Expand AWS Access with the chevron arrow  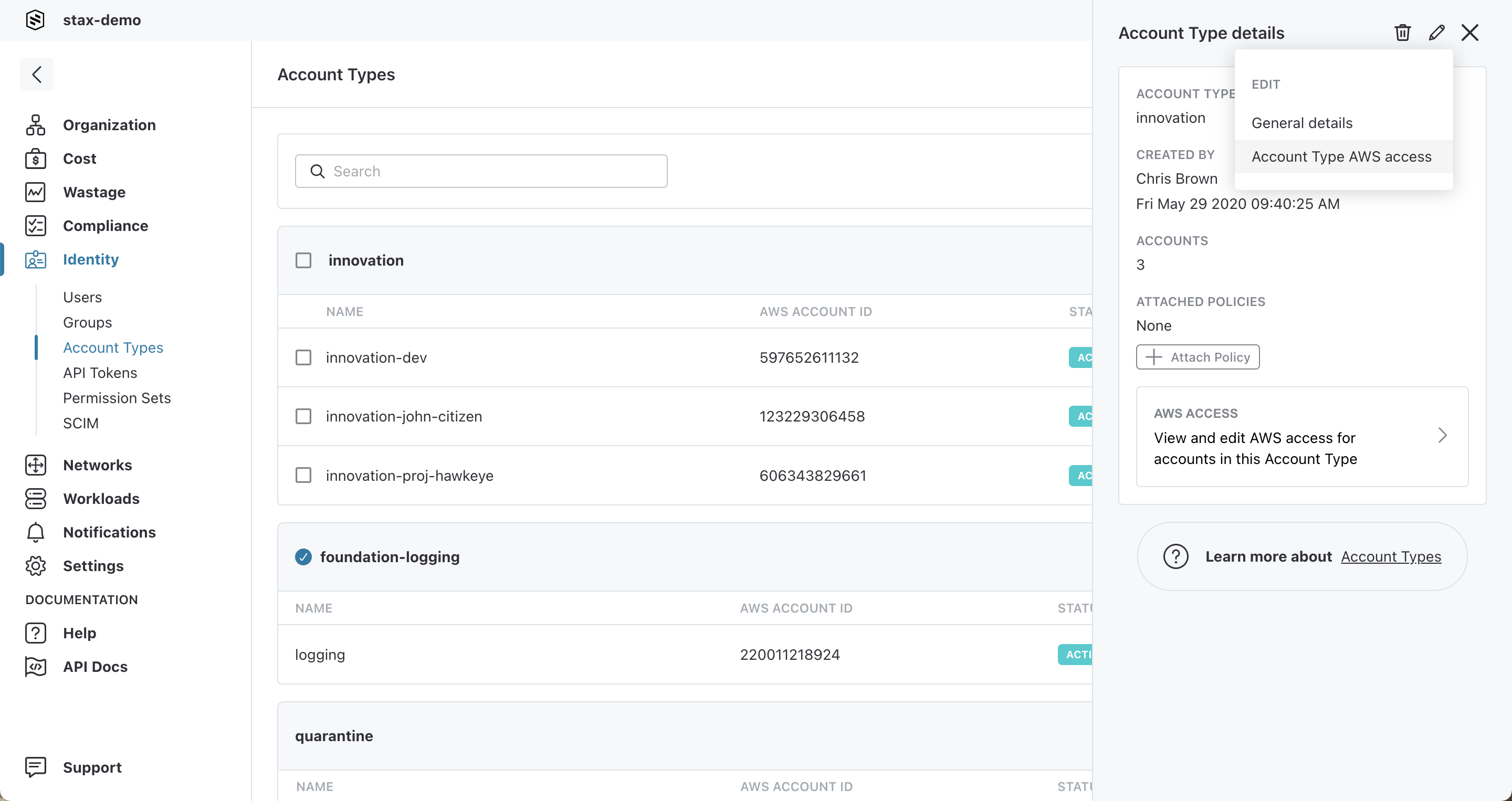[1442, 436]
